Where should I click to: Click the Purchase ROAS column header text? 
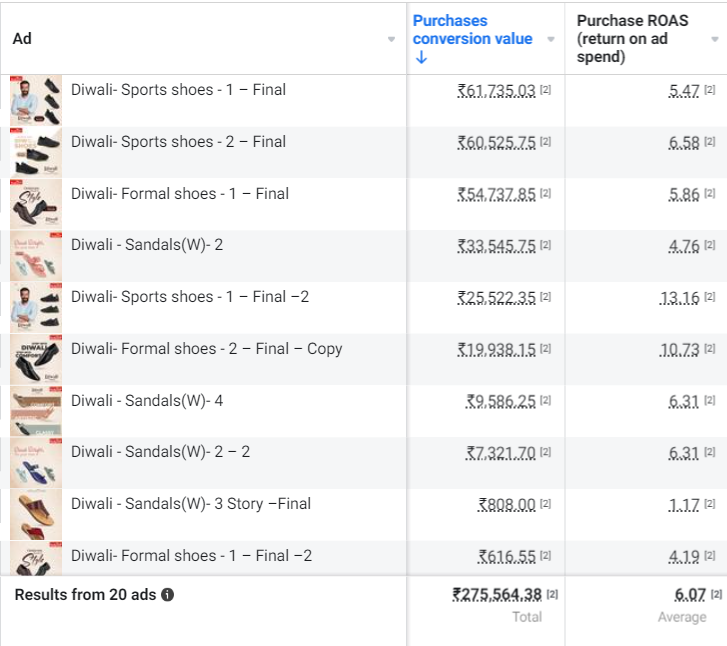click(632, 38)
